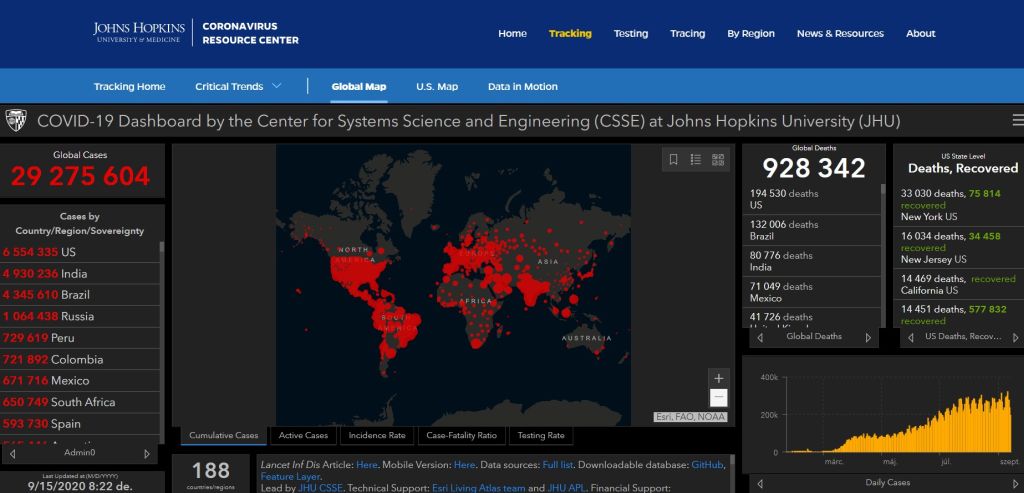Image resolution: width=1024 pixels, height=493 pixels.
Task: Select Cumulative Cases map tab
Action: [x=223, y=436]
